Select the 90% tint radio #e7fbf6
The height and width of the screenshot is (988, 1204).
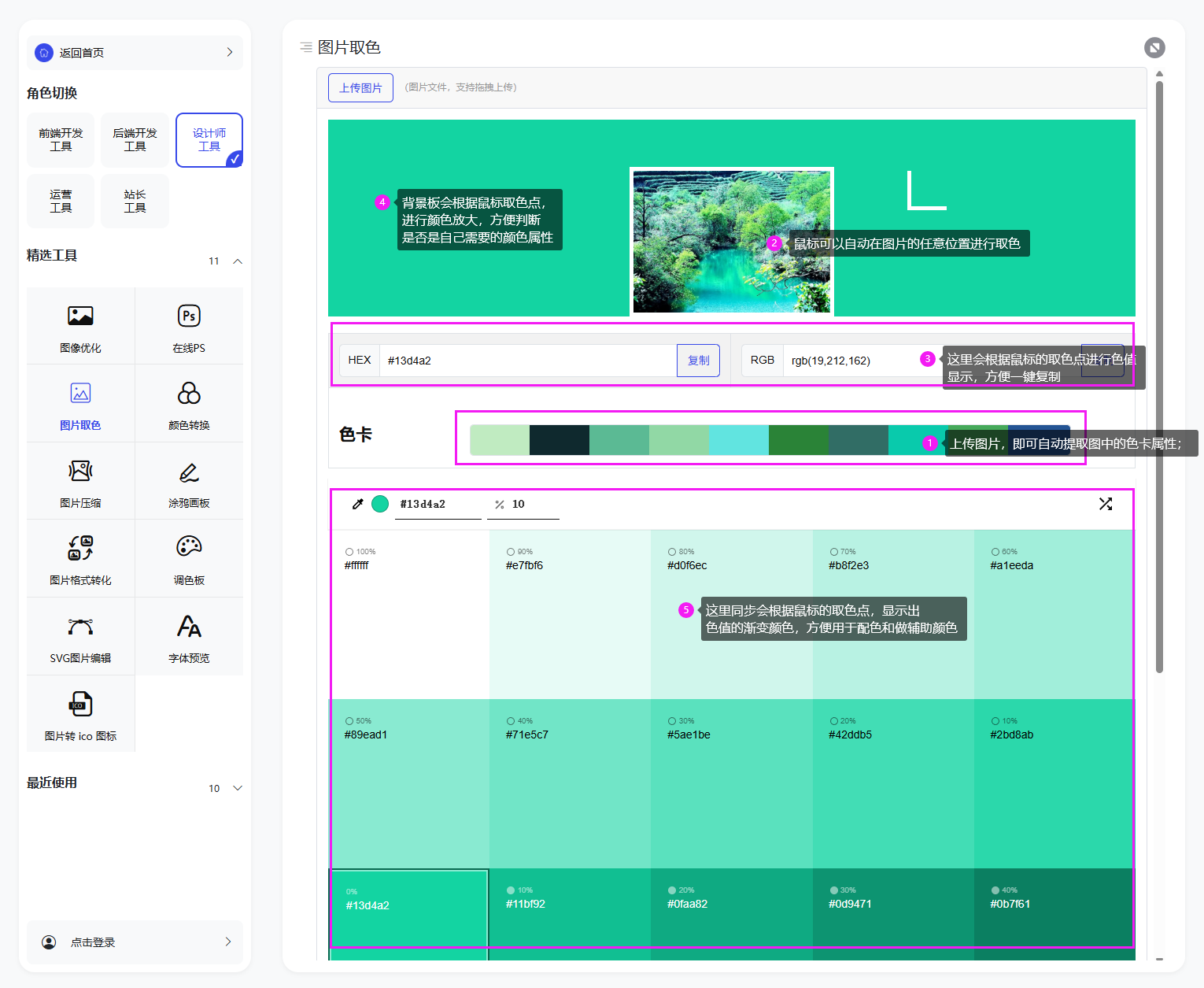pyautogui.click(x=511, y=552)
